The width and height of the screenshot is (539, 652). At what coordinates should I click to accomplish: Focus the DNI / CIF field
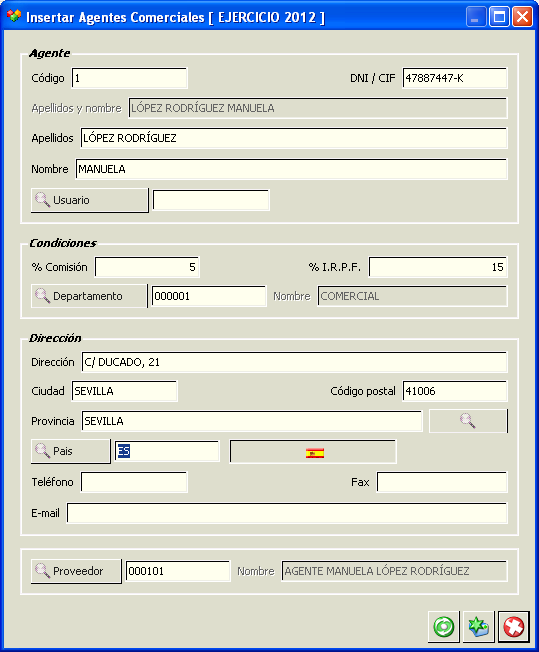pyautogui.click(x=455, y=78)
